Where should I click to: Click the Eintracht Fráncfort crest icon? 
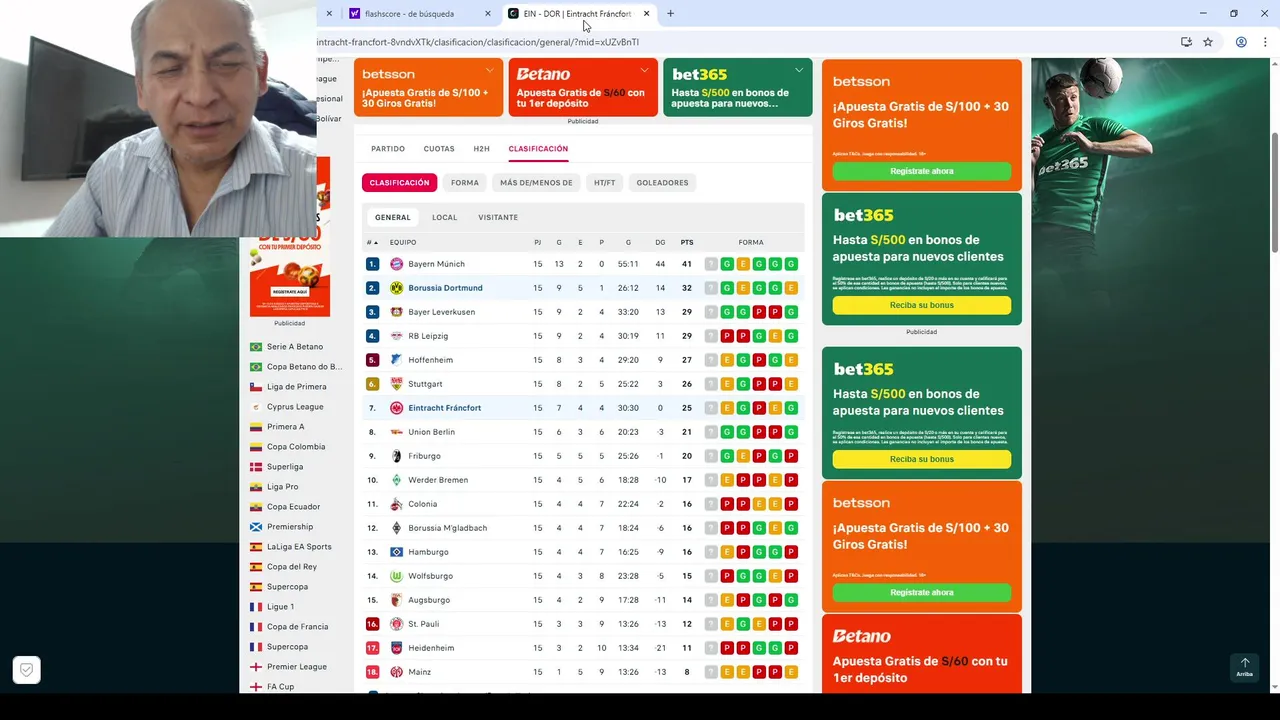pos(396,408)
